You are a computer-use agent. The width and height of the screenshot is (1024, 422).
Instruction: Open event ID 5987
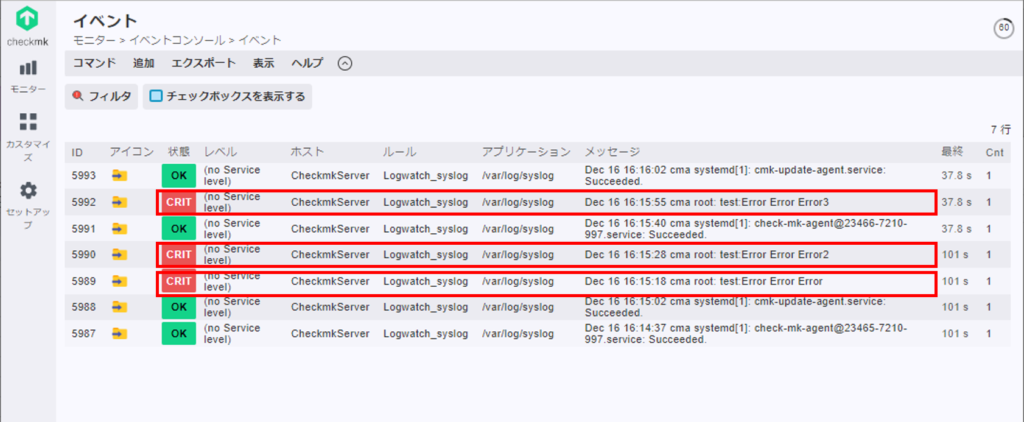coord(84,334)
